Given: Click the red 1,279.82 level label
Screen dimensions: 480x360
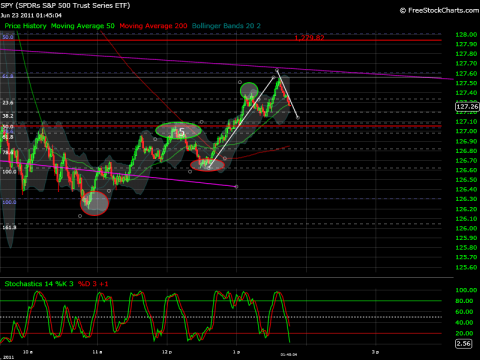Looking at the screenshot, I should (309, 38).
